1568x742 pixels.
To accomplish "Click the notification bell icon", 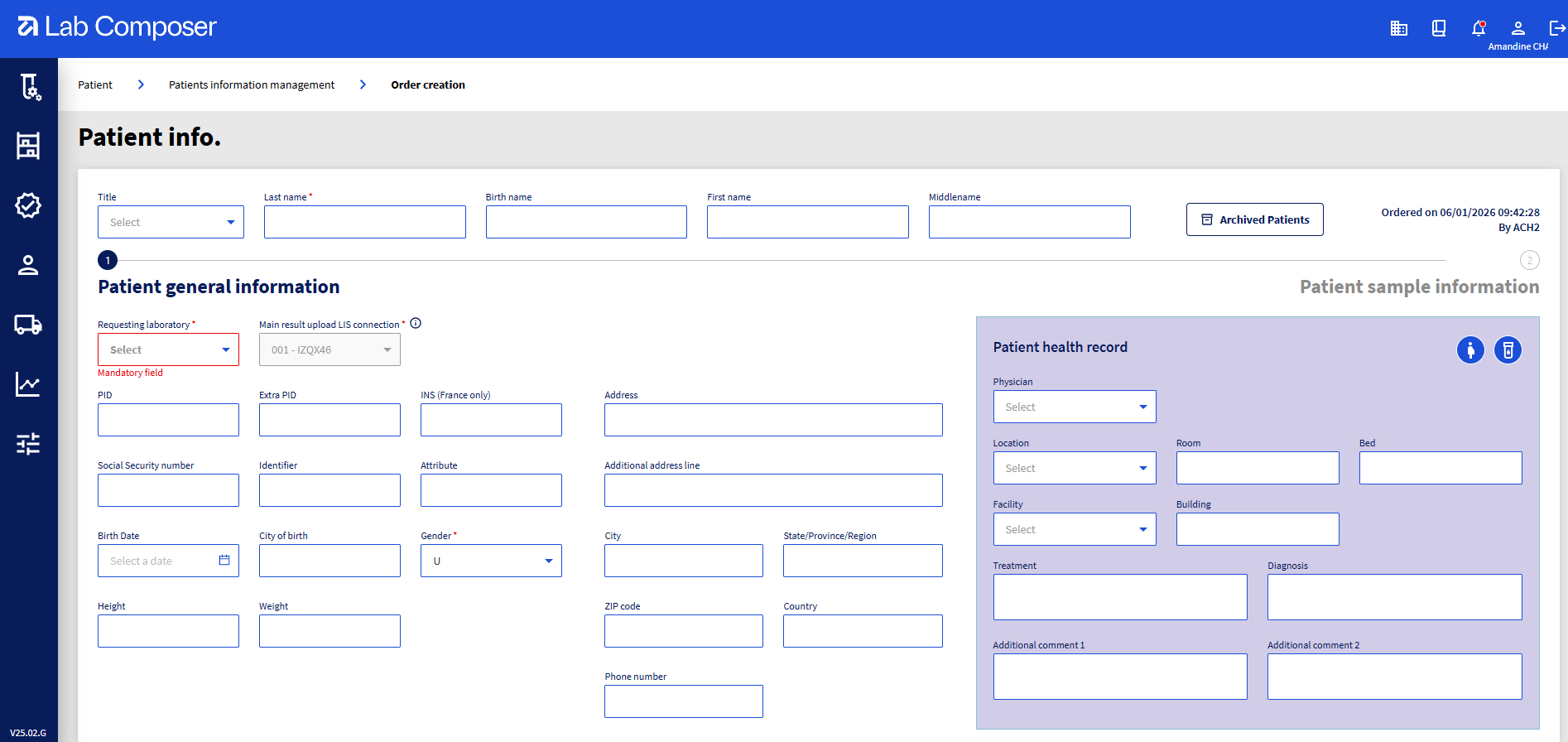I will tap(1479, 28).
